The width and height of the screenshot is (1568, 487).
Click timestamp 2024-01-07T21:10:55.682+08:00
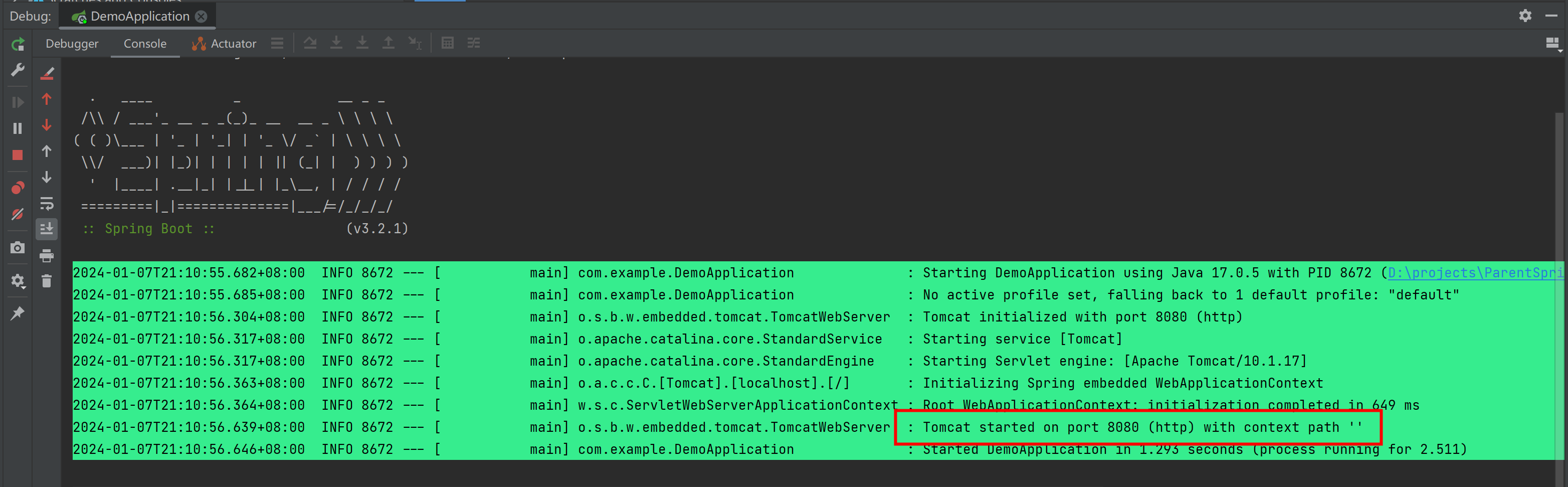(188, 273)
